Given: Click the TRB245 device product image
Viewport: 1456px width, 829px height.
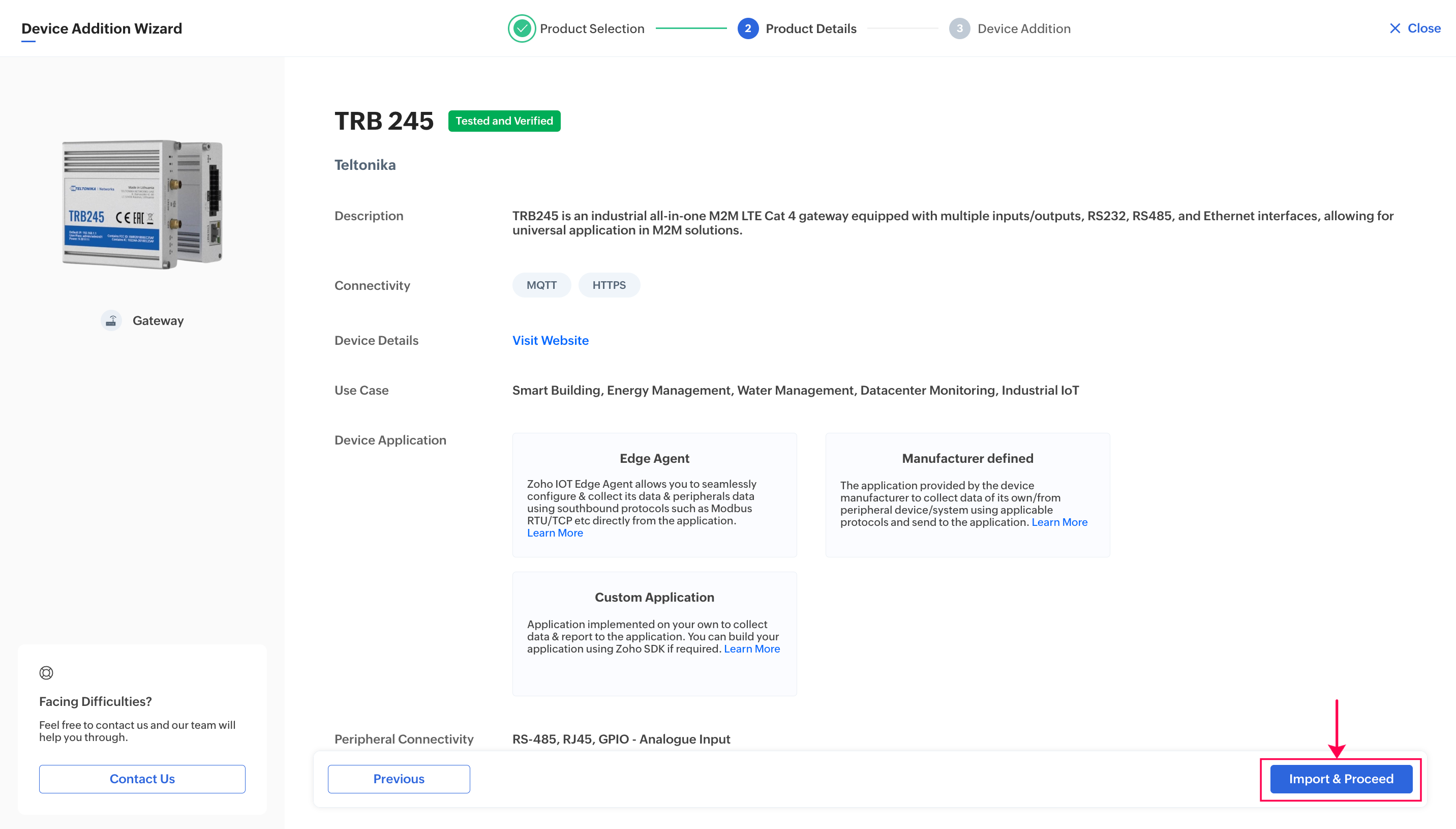Looking at the screenshot, I should pyautogui.click(x=142, y=204).
